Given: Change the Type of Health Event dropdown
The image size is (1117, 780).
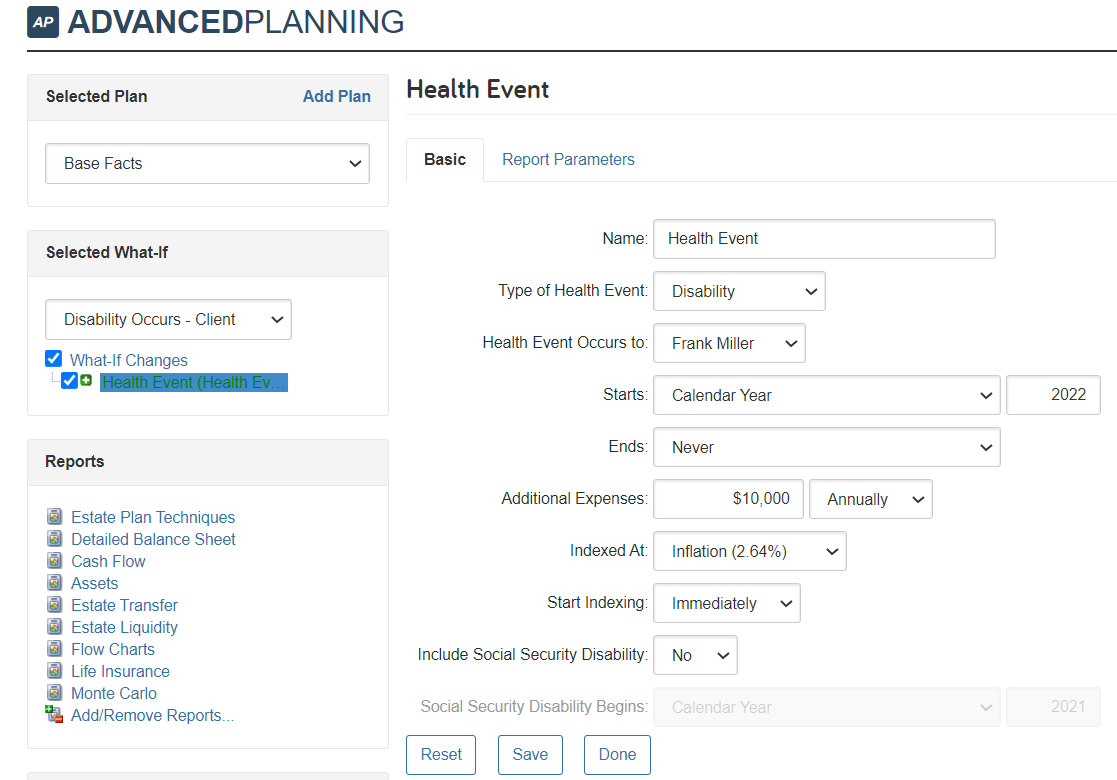Looking at the screenshot, I should pyautogui.click(x=739, y=291).
